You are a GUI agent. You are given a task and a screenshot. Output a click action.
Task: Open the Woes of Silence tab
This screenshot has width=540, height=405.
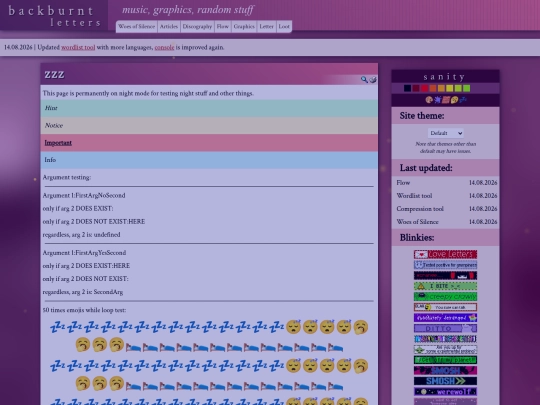(136, 27)
